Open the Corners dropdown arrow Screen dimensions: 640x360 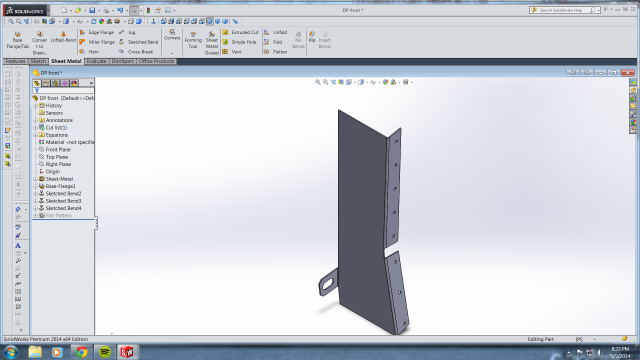tap(172, 53)
